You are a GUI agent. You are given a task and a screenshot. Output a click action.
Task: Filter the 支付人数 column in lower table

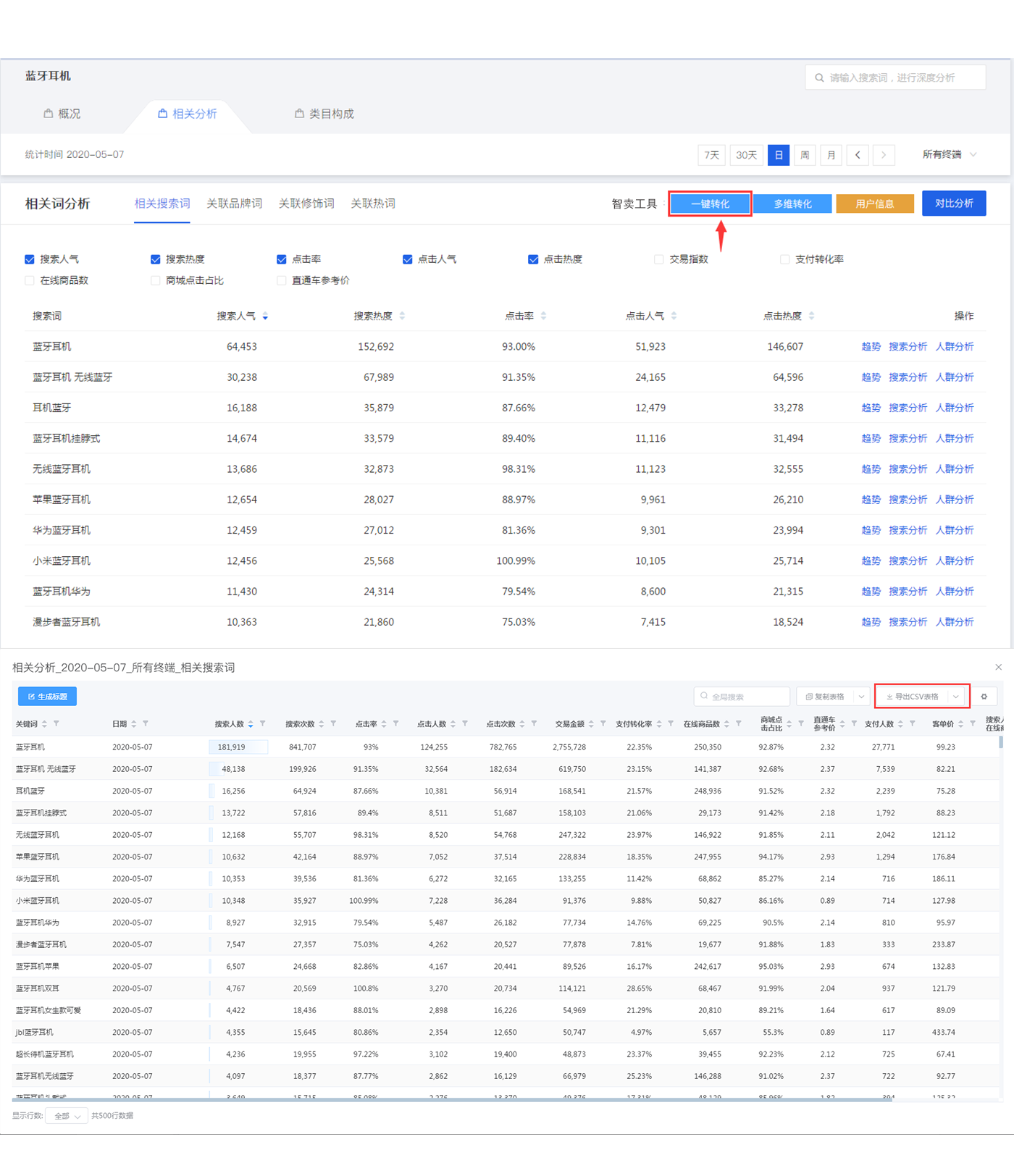912,723
